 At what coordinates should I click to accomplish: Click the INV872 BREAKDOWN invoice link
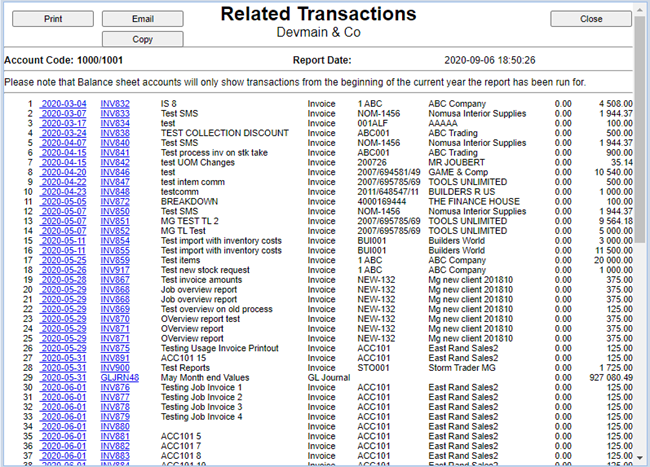pos(115,201)
